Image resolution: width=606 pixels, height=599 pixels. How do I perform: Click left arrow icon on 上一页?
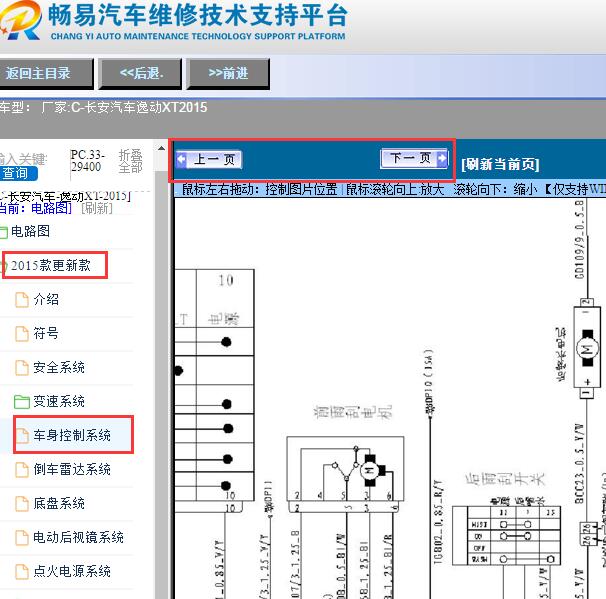pyautogui.click(x=181, y=159)
